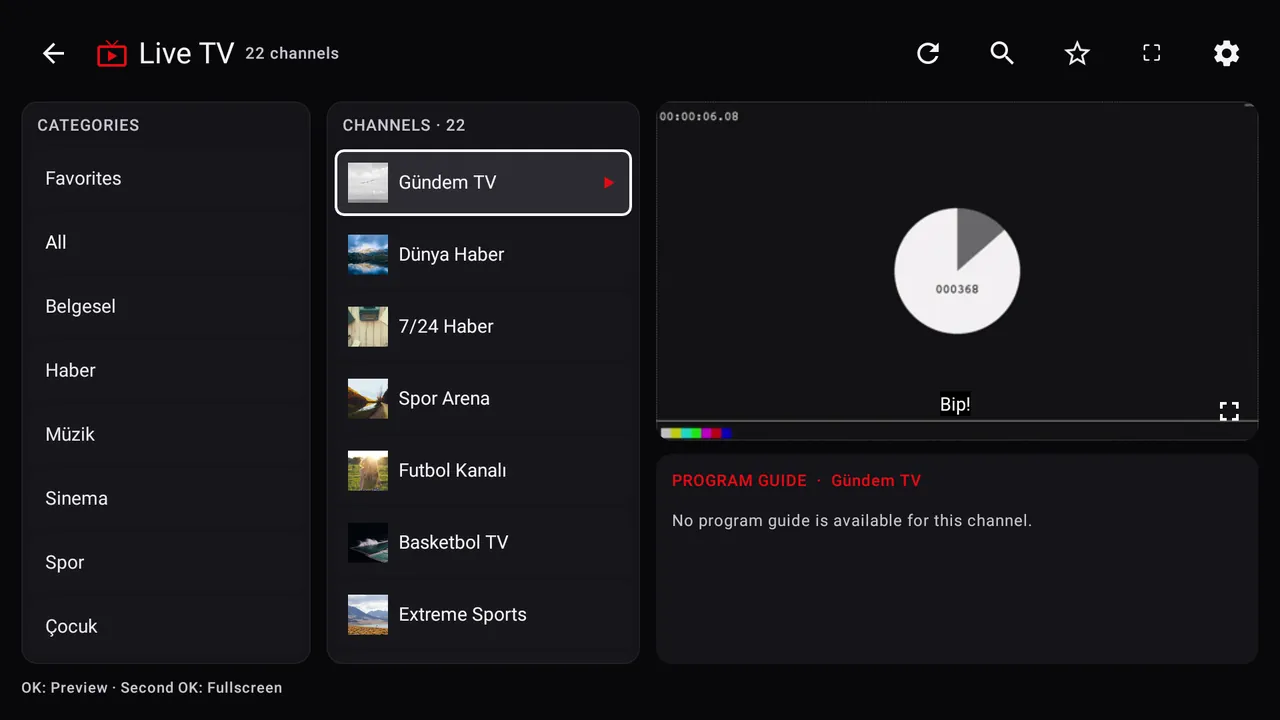Click the 7/24 Haber channel thumbnail

[x=368, y=326]
